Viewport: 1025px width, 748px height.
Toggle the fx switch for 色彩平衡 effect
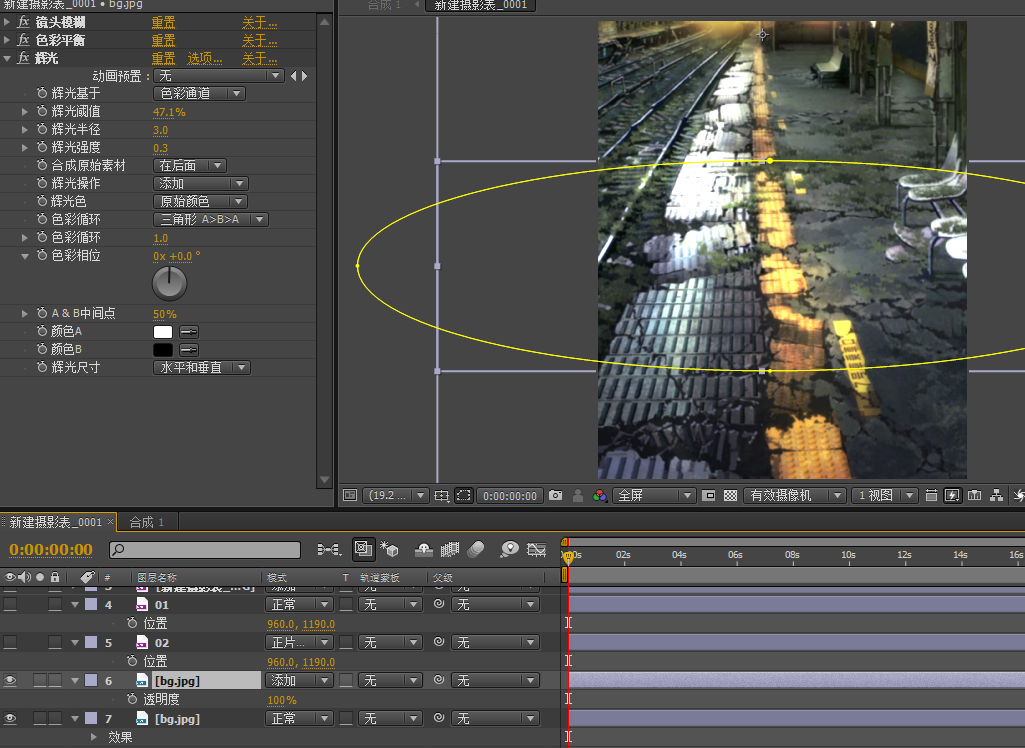(x=22, y=40)
